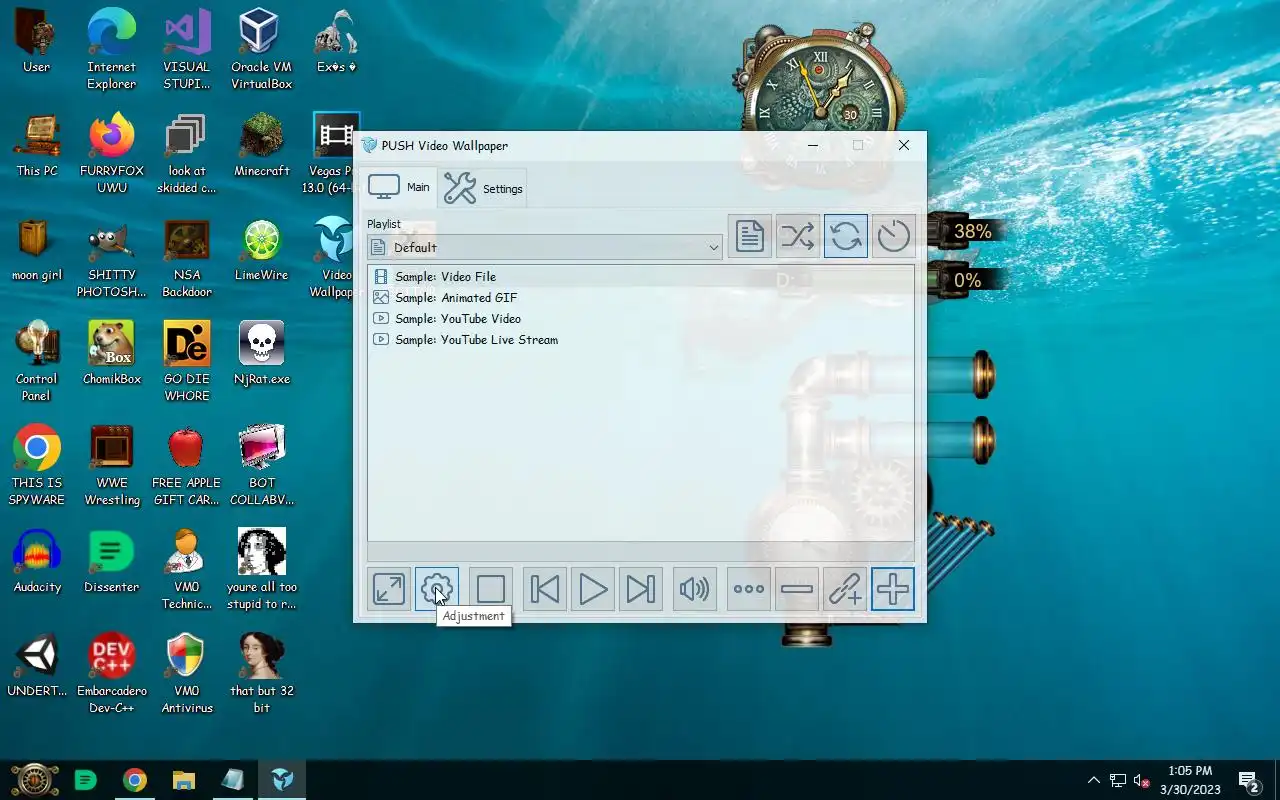Screen dimensions: 1280x800
Task: Select the BOT COLLABV... desktop icon
Action: pyautogui.click(x=261, y=466)
